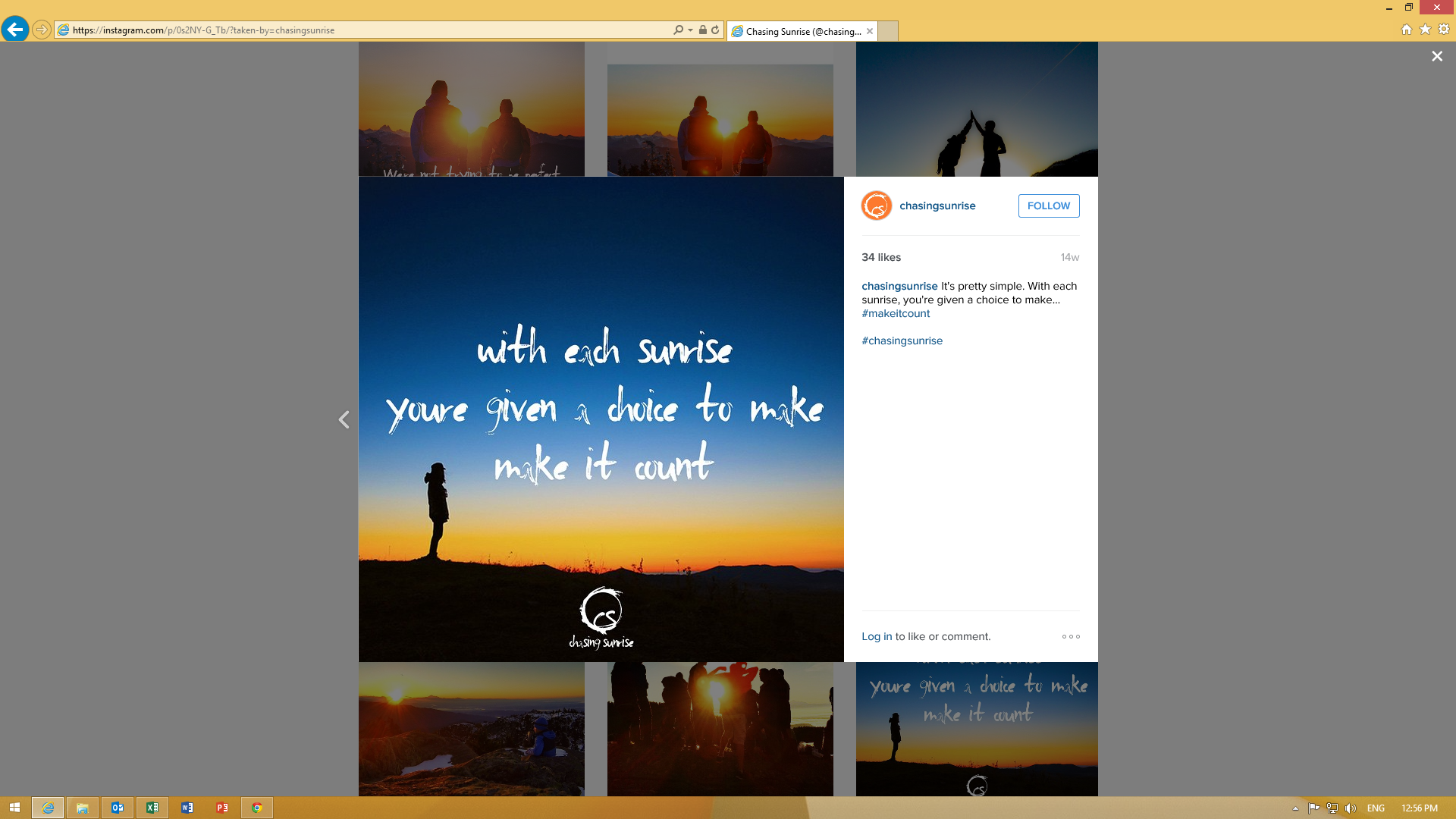
Task: Open a new blank browser tab
Action: tap(888, 31)
